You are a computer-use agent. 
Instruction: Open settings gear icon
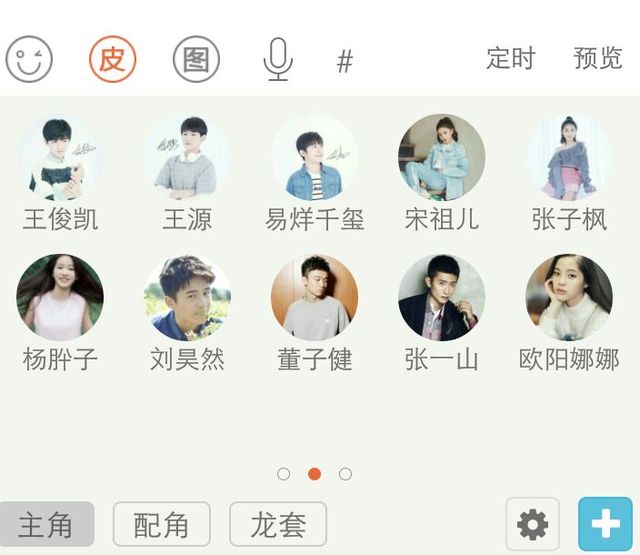(x=533, y=524)
